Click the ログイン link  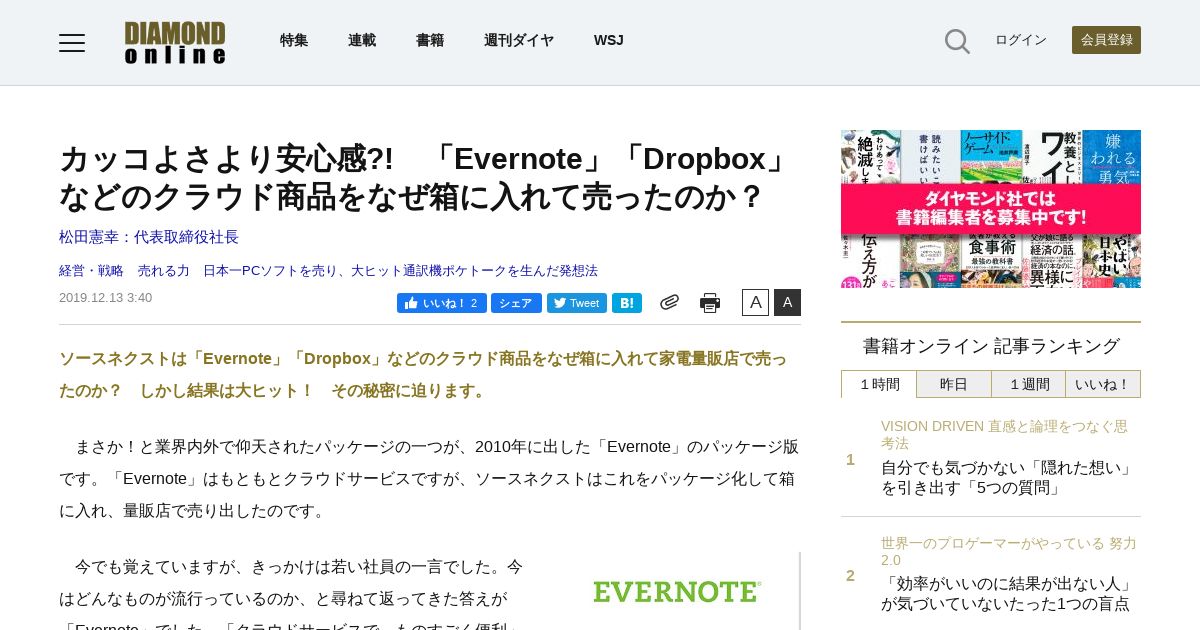pos(1021,40)
